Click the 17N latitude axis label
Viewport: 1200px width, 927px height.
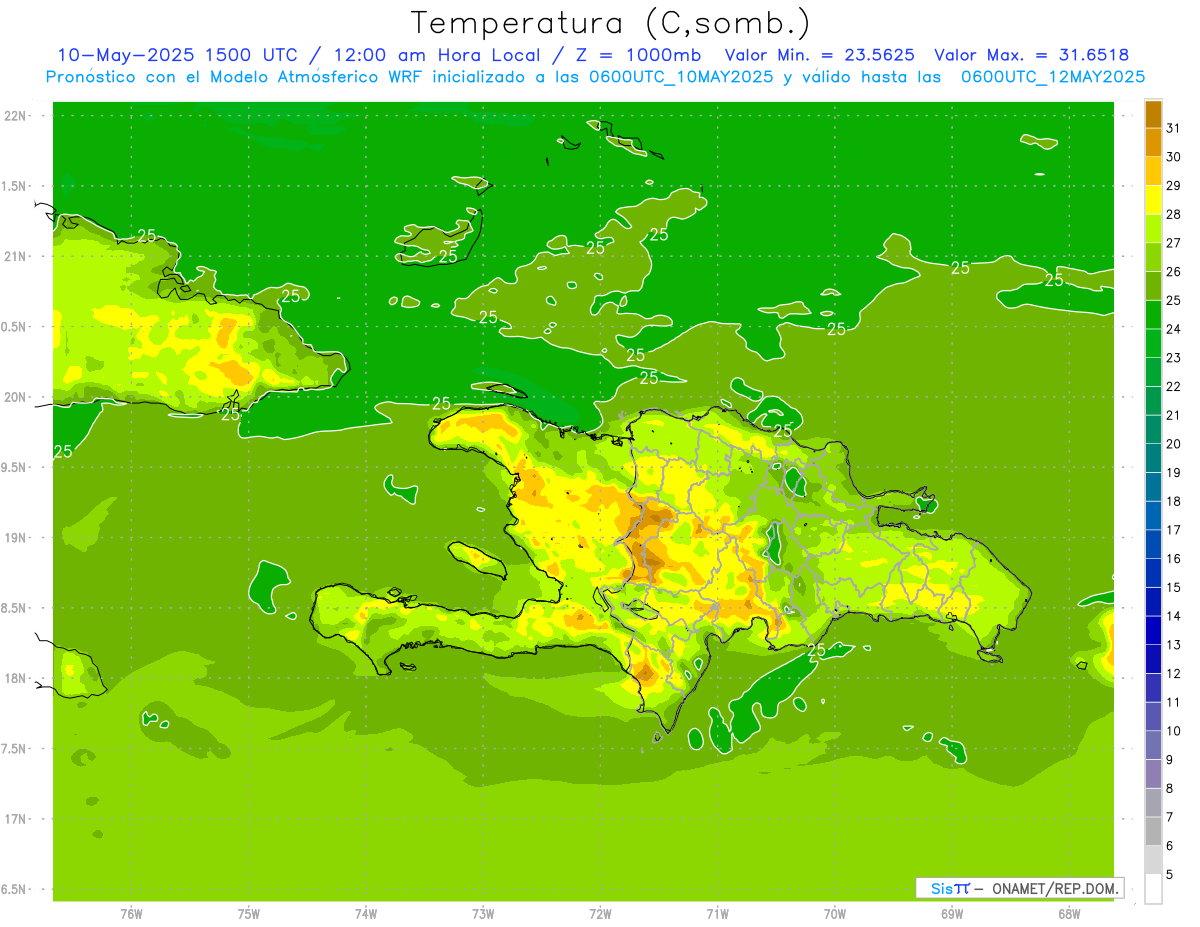pos(17,819)
